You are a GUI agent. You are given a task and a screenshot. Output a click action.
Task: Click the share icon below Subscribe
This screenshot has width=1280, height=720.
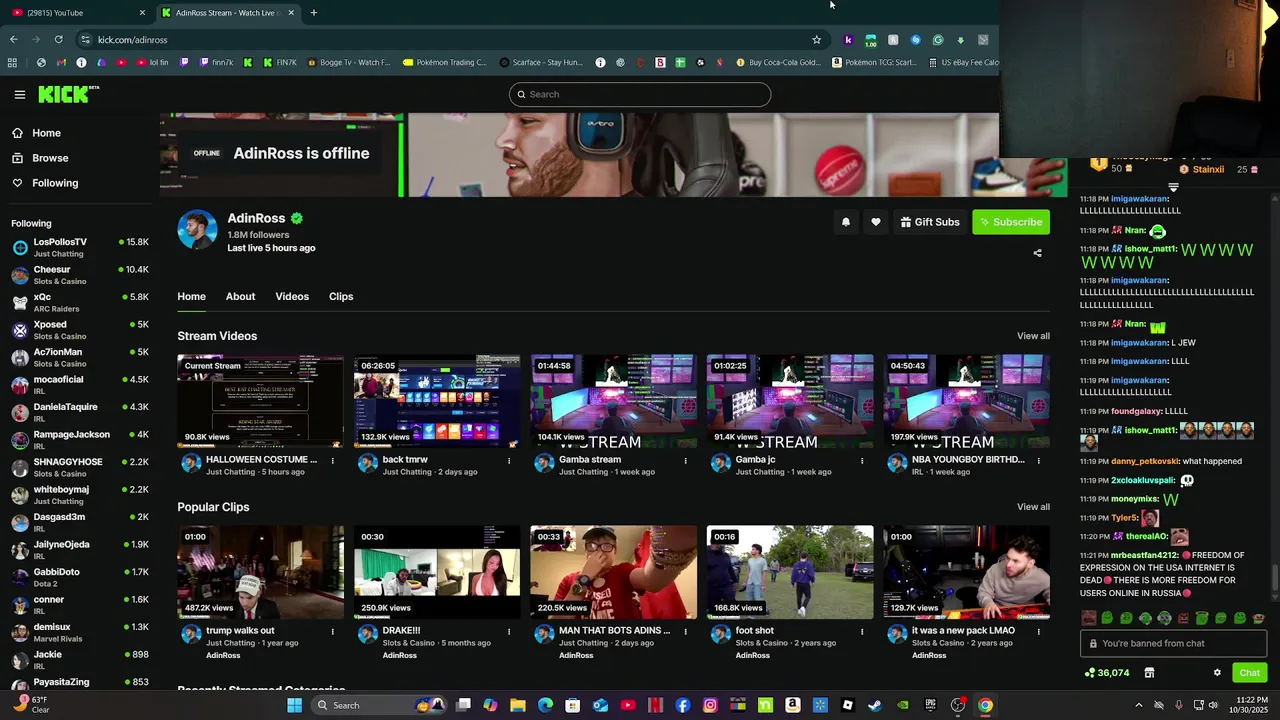(x=1037, y=253)
